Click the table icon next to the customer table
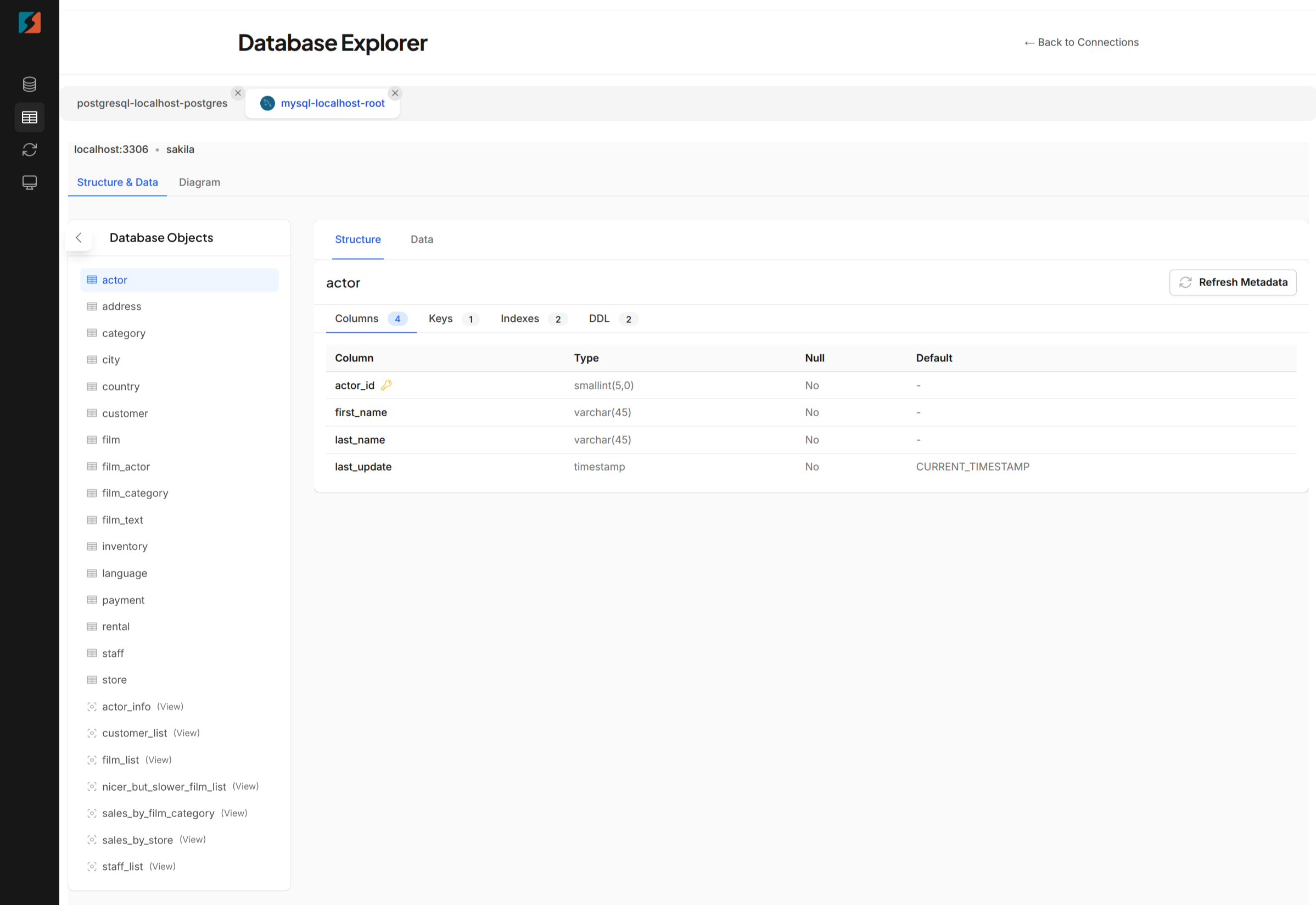 [92, 413]
